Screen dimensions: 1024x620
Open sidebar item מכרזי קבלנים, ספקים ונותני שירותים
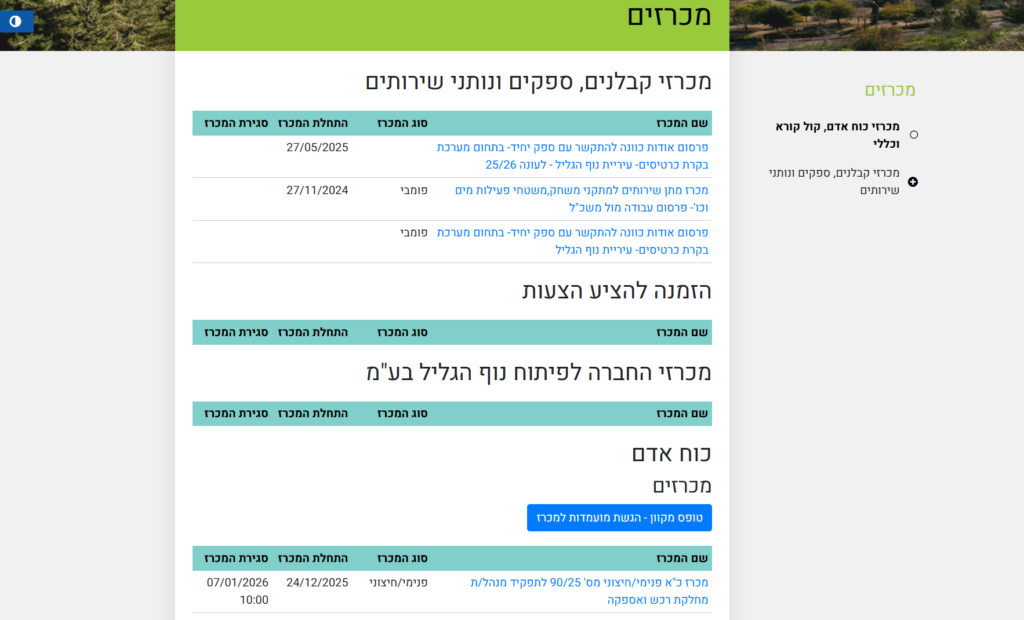[x=833, y=182]
